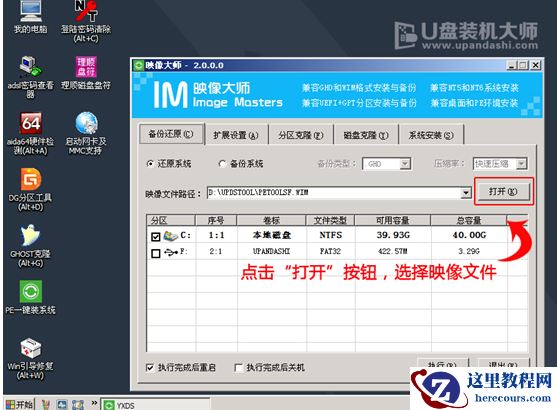
Task: Sort by the 文件类型 column header
Action: (x=330, y=220)
